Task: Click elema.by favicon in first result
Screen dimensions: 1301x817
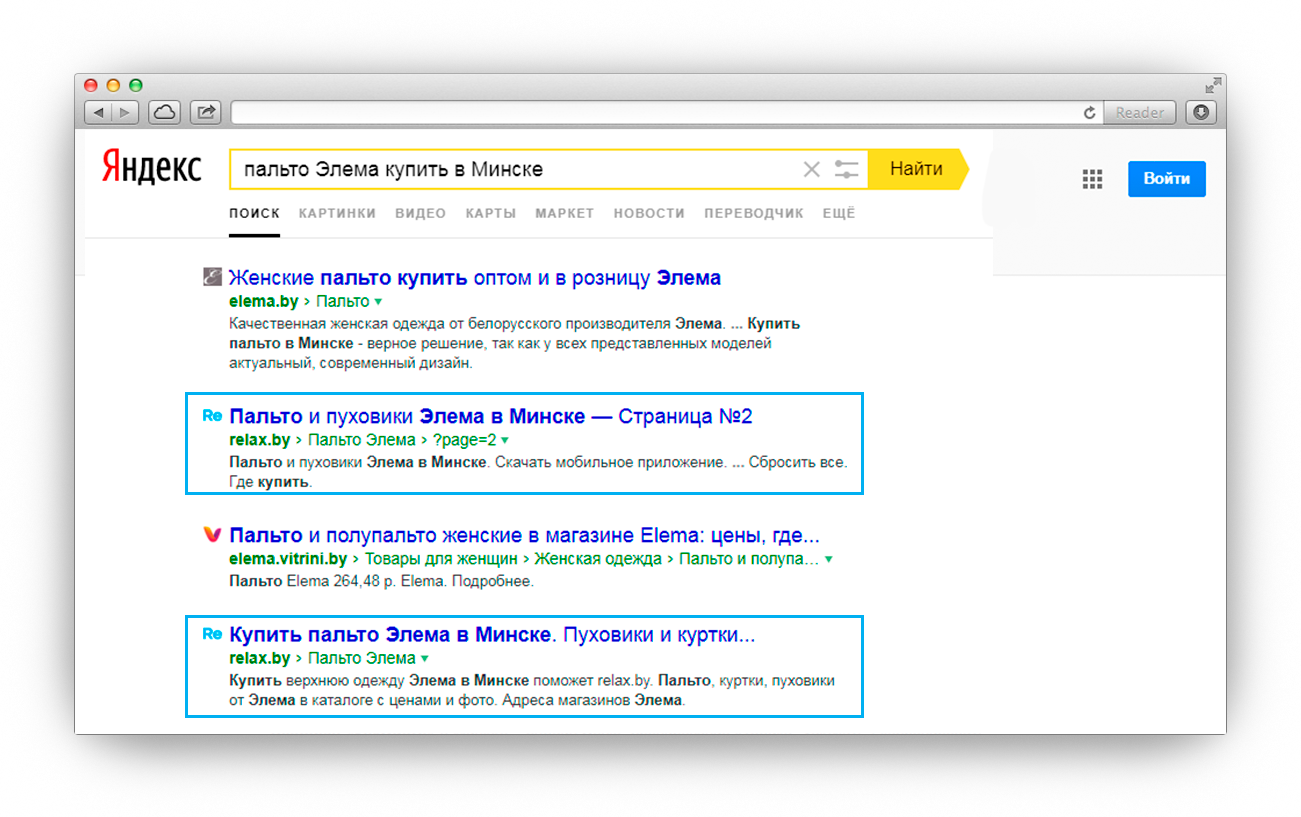Action: coord(211,277)
